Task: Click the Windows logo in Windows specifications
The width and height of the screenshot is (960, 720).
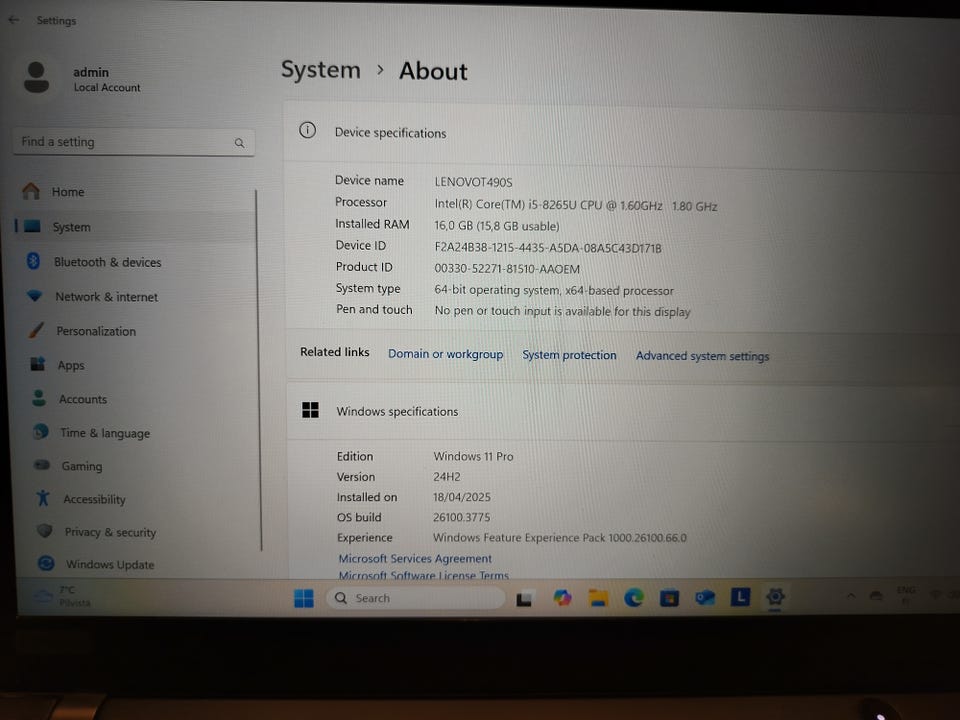Action: [x=310, y=410]
